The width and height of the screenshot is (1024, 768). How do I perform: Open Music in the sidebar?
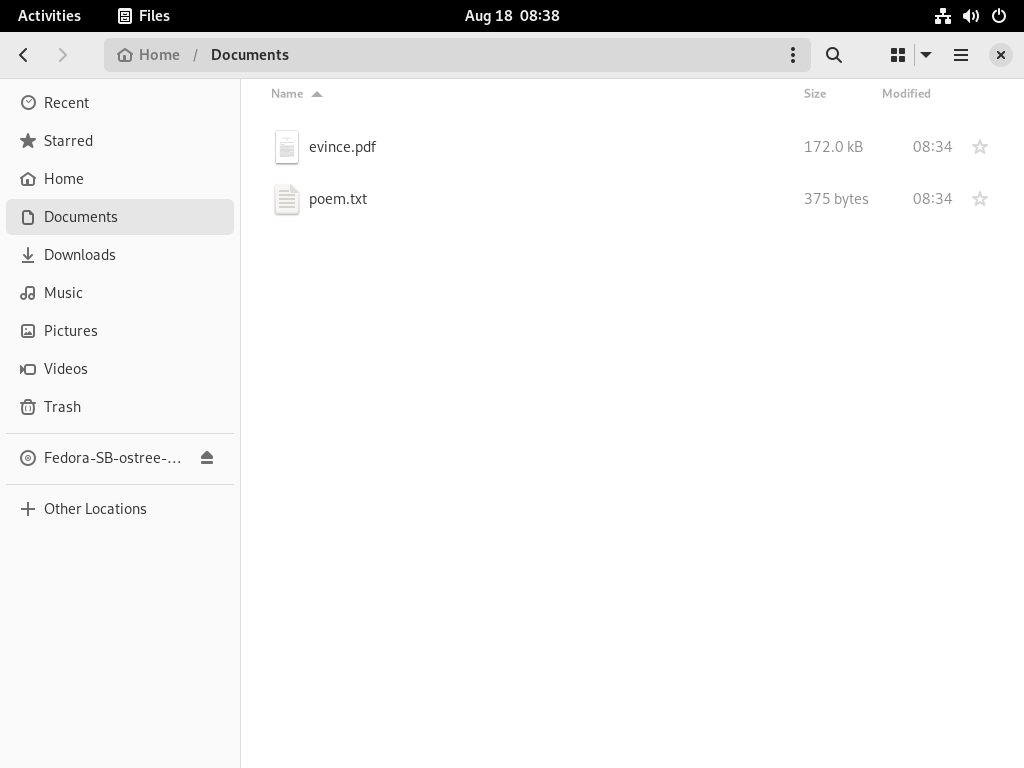point(120,293)
